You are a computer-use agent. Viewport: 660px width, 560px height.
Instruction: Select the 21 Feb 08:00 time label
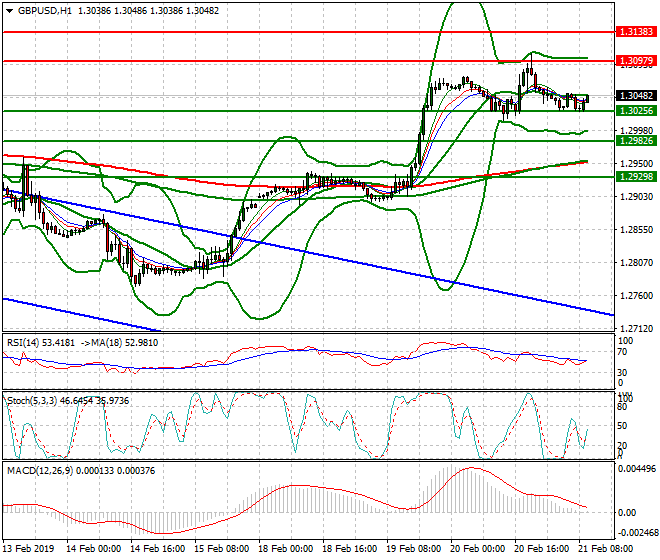(x=606, y=549)
